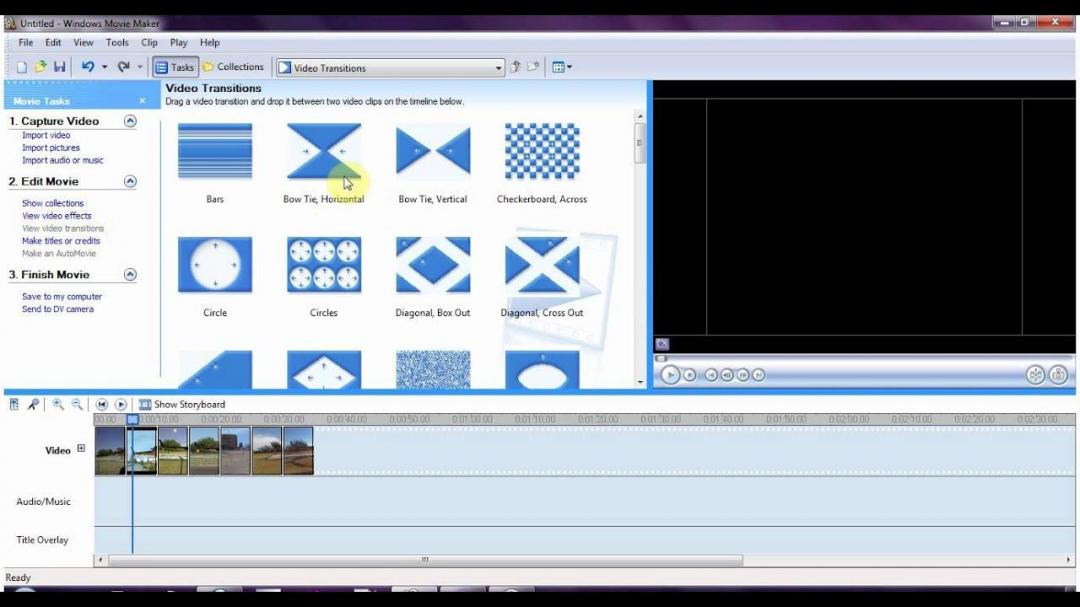Save the project using the Save icon
Screen dimensions: 1080x607
pyautogui.click(x=60, y=66)
